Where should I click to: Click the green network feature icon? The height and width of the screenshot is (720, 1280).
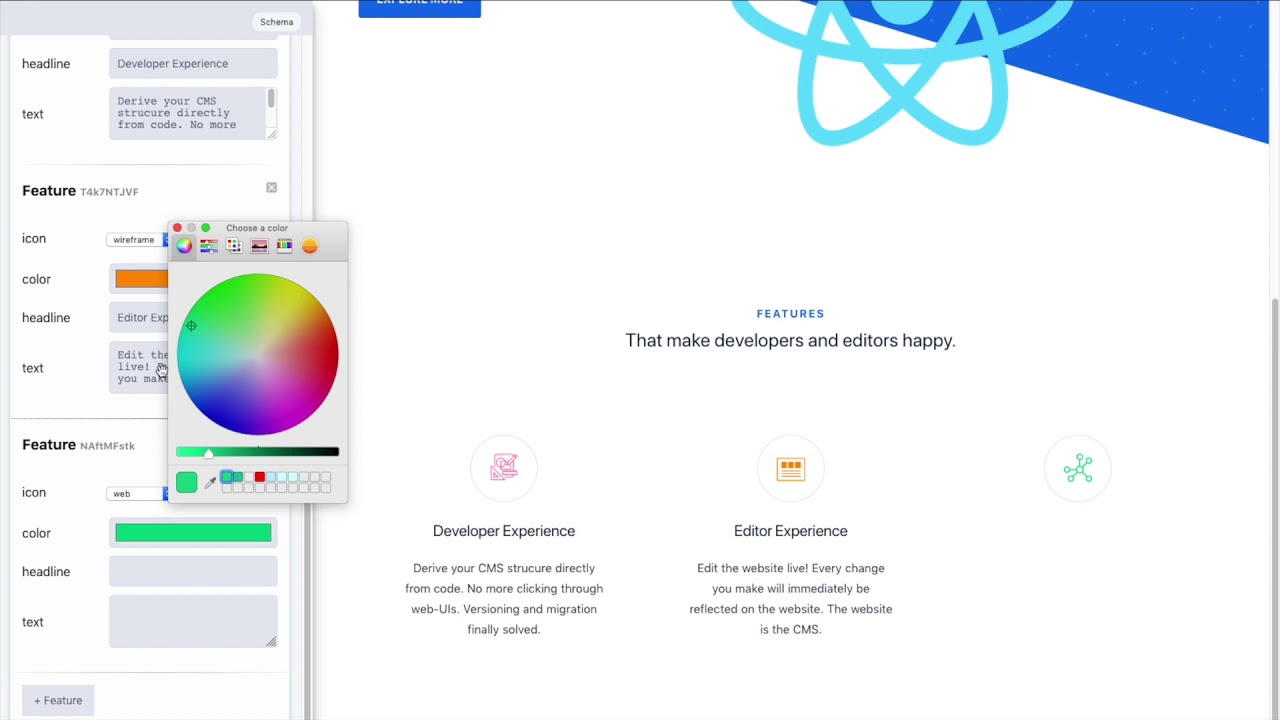point(1078,468)
